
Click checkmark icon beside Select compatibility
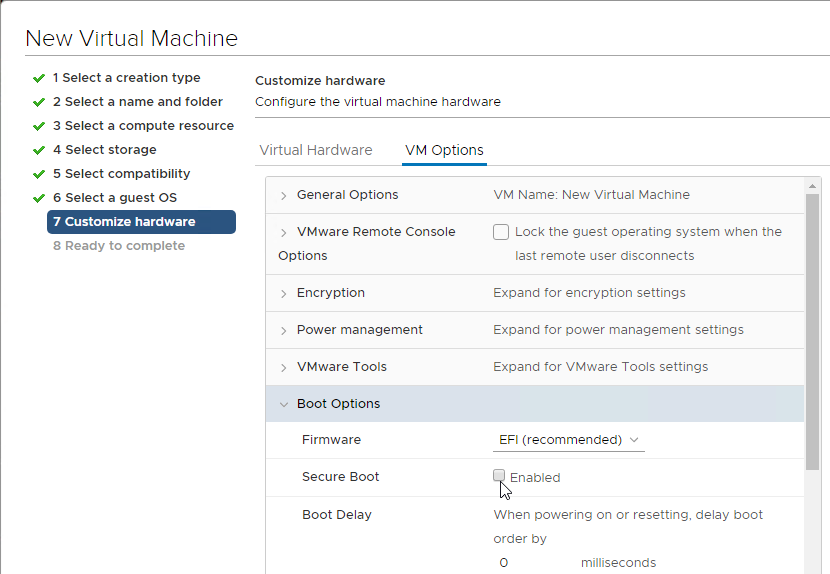[x=39, y=174]
